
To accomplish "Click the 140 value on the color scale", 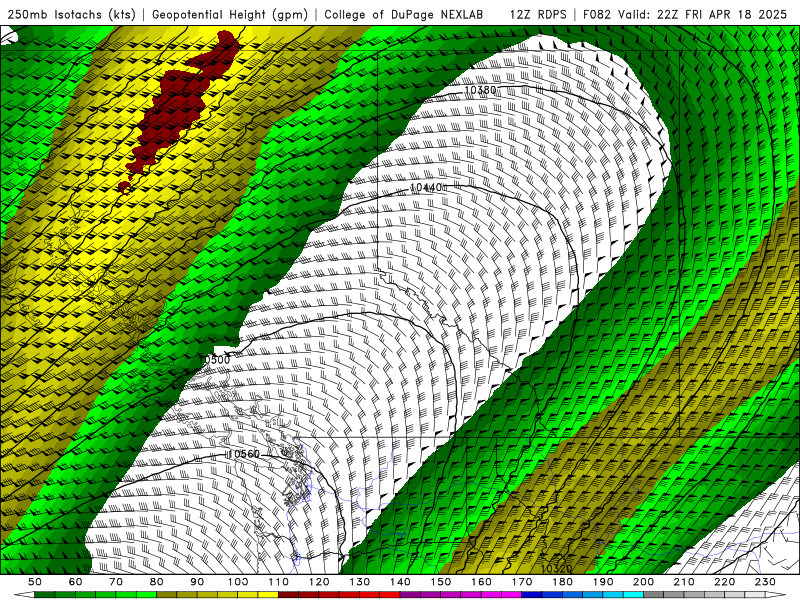I will pyautogui.click(x=400, y=582).
